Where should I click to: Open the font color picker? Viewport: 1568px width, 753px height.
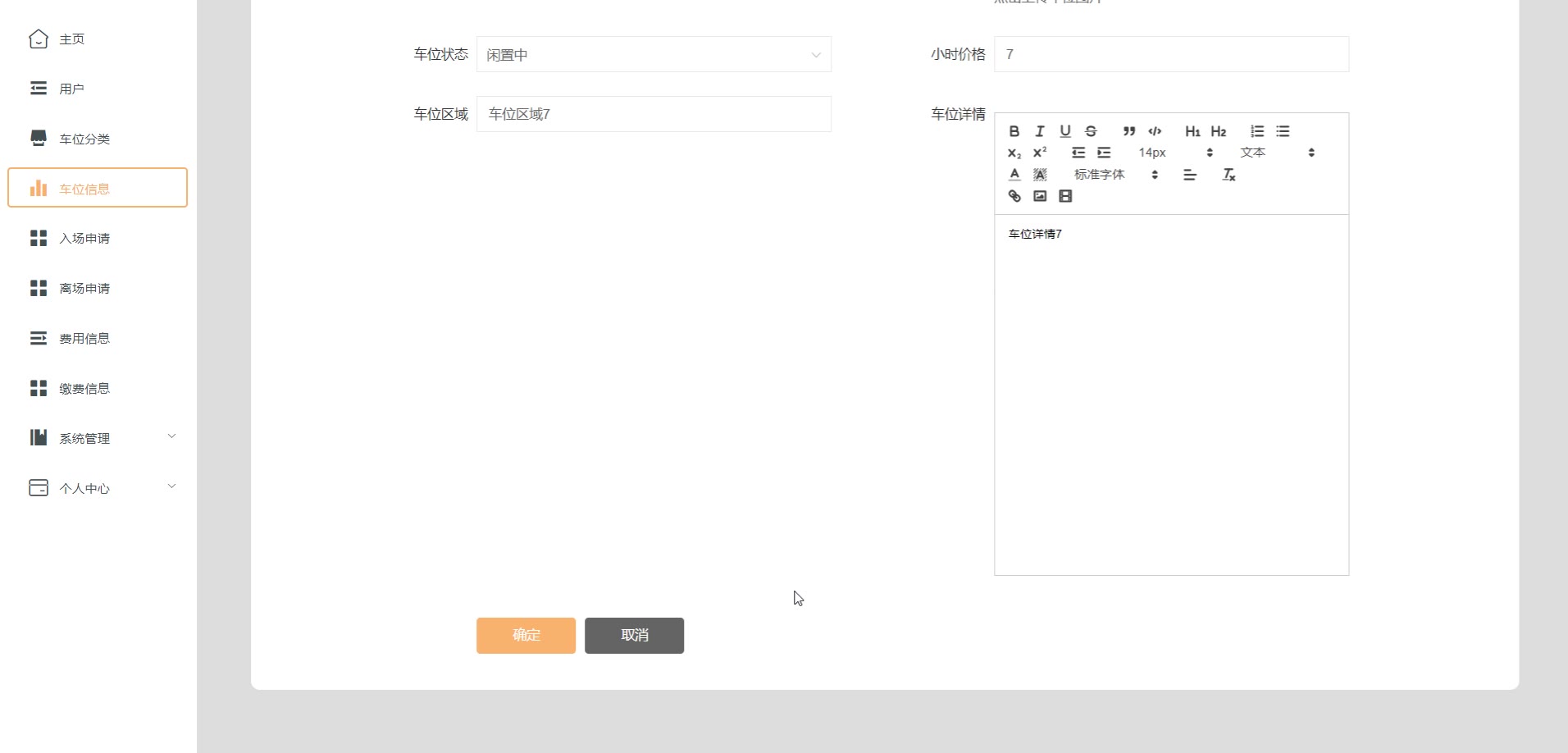(x=1014, y=175)
